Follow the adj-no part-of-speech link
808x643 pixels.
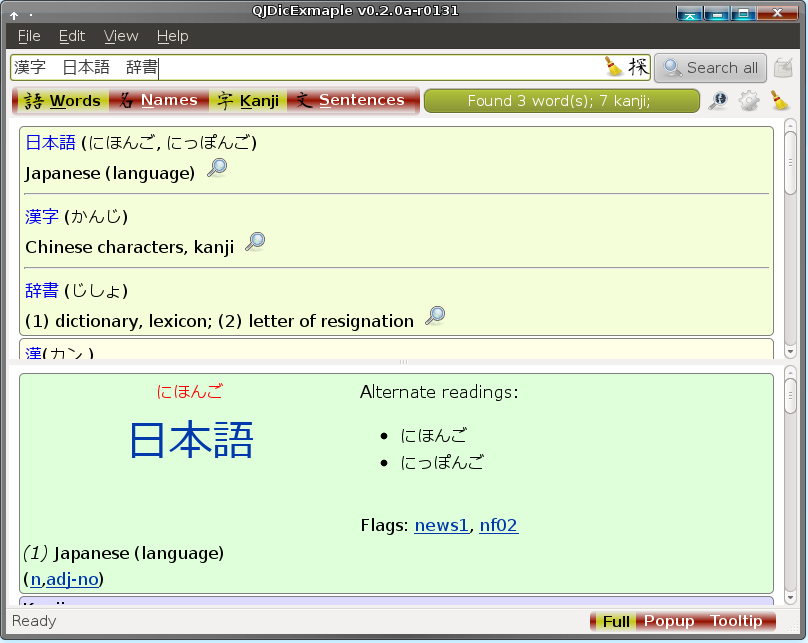pyautogui.click(x=72, y=579)
